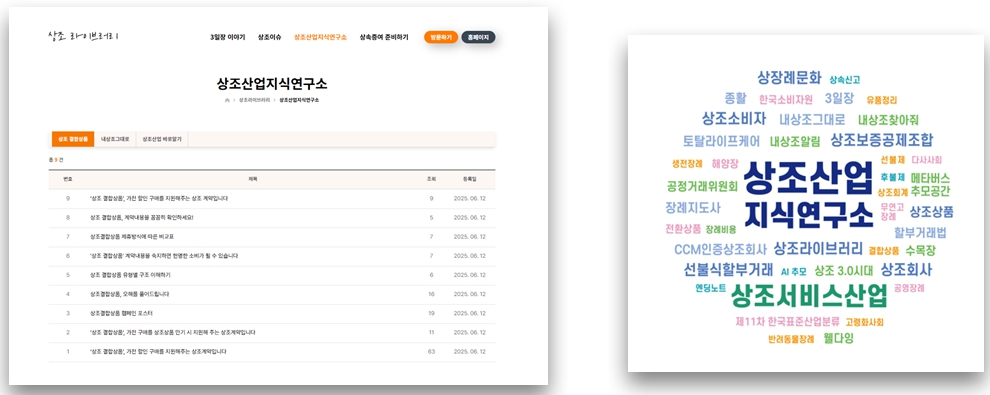The width and height of the screenshot is (990, 395).
Task: Click the 번호 column header
Action: tap(68, 179)
